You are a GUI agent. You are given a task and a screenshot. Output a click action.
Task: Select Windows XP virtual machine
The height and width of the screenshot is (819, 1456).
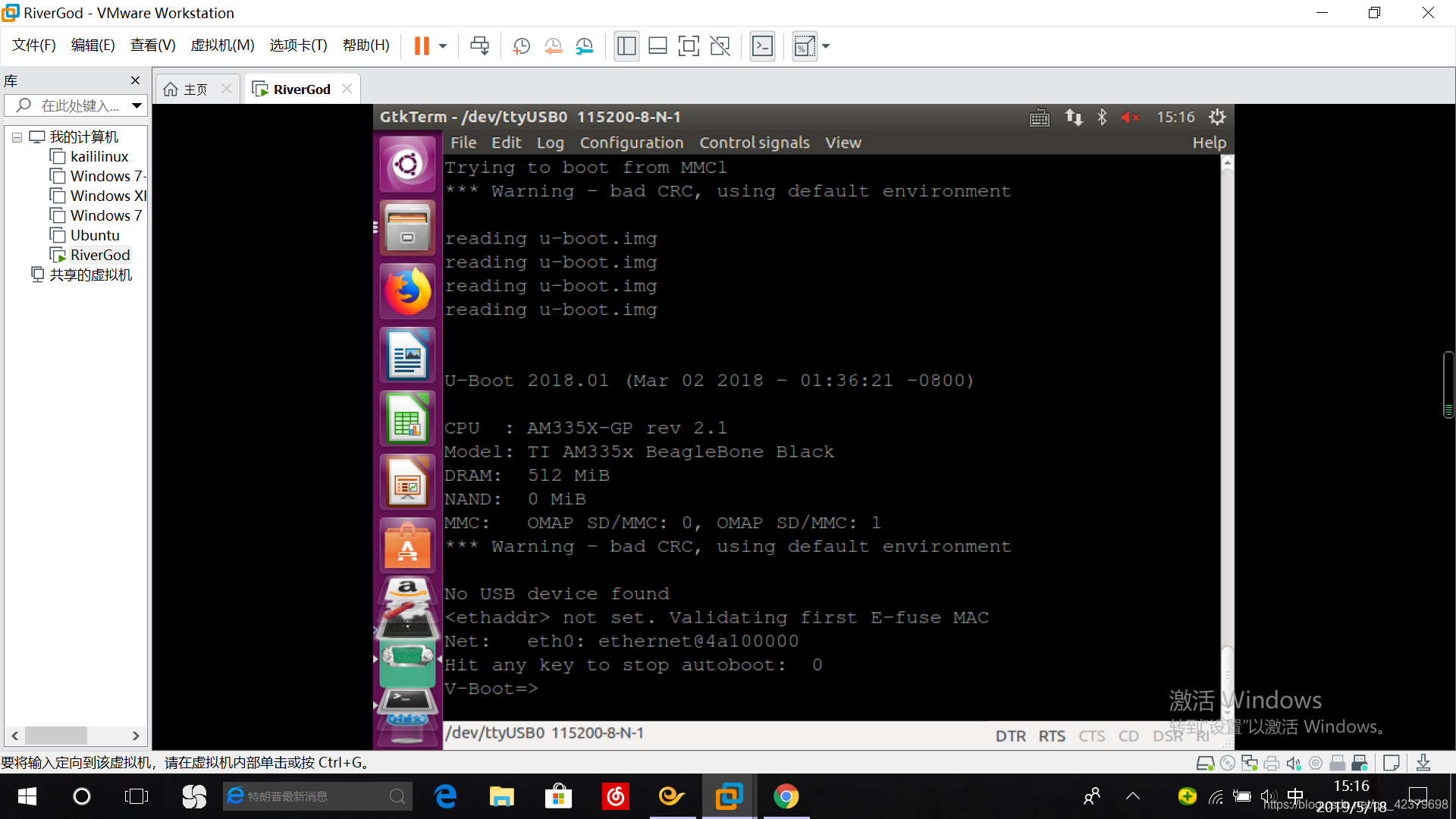tap(99, 196)
